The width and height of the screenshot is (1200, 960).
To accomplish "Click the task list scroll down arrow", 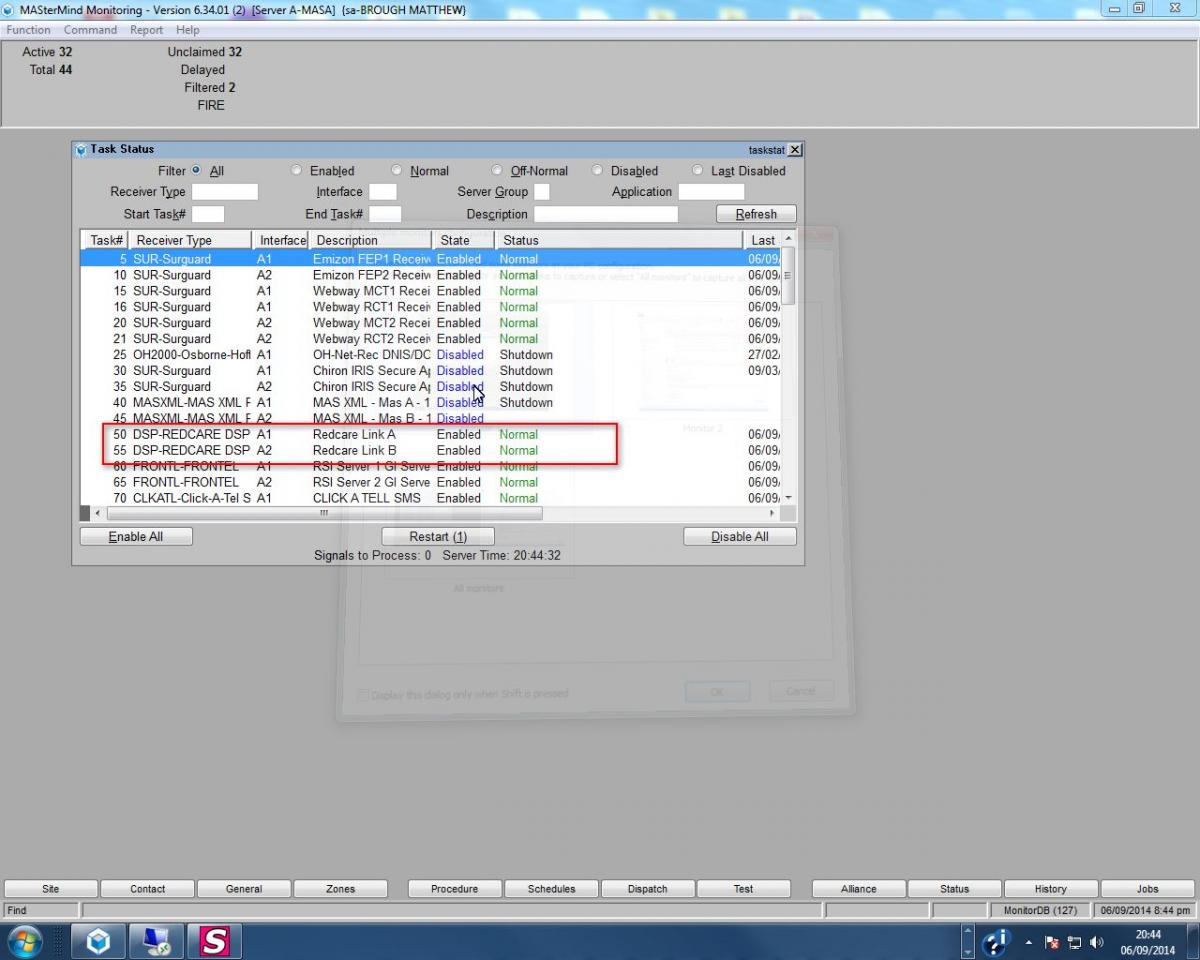I will click(788, 497).
